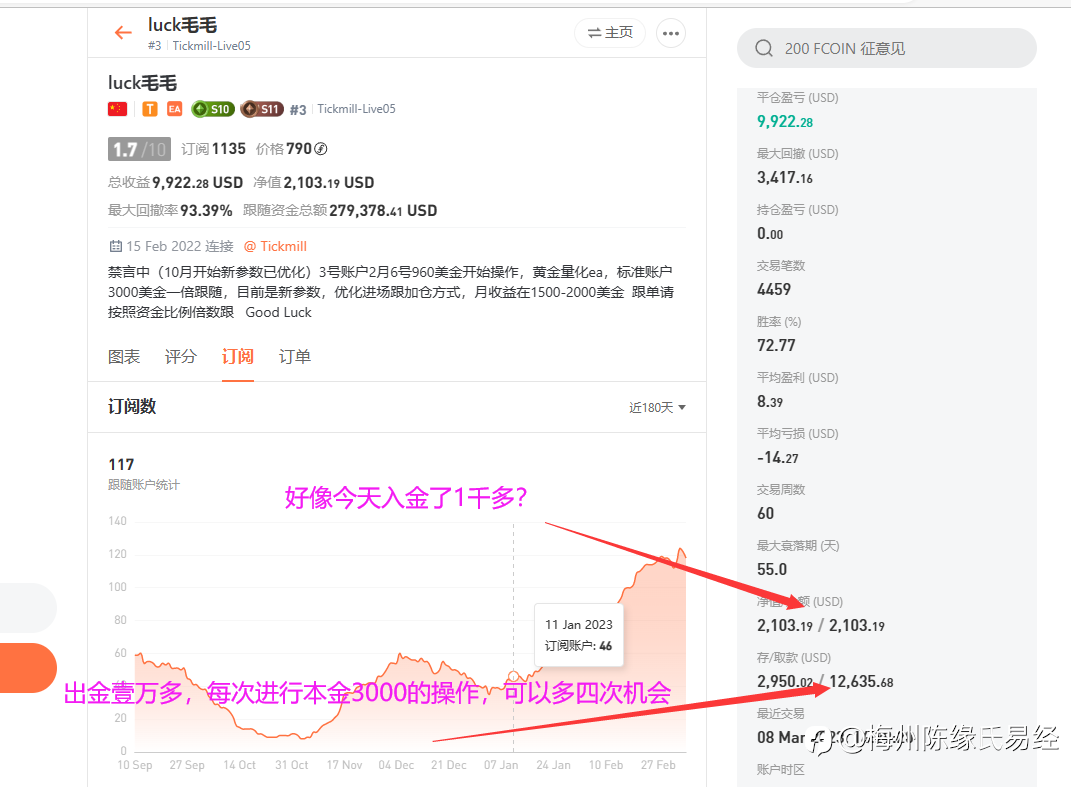
Task: Switch to the 订单 tab
Action: [294, 357]
